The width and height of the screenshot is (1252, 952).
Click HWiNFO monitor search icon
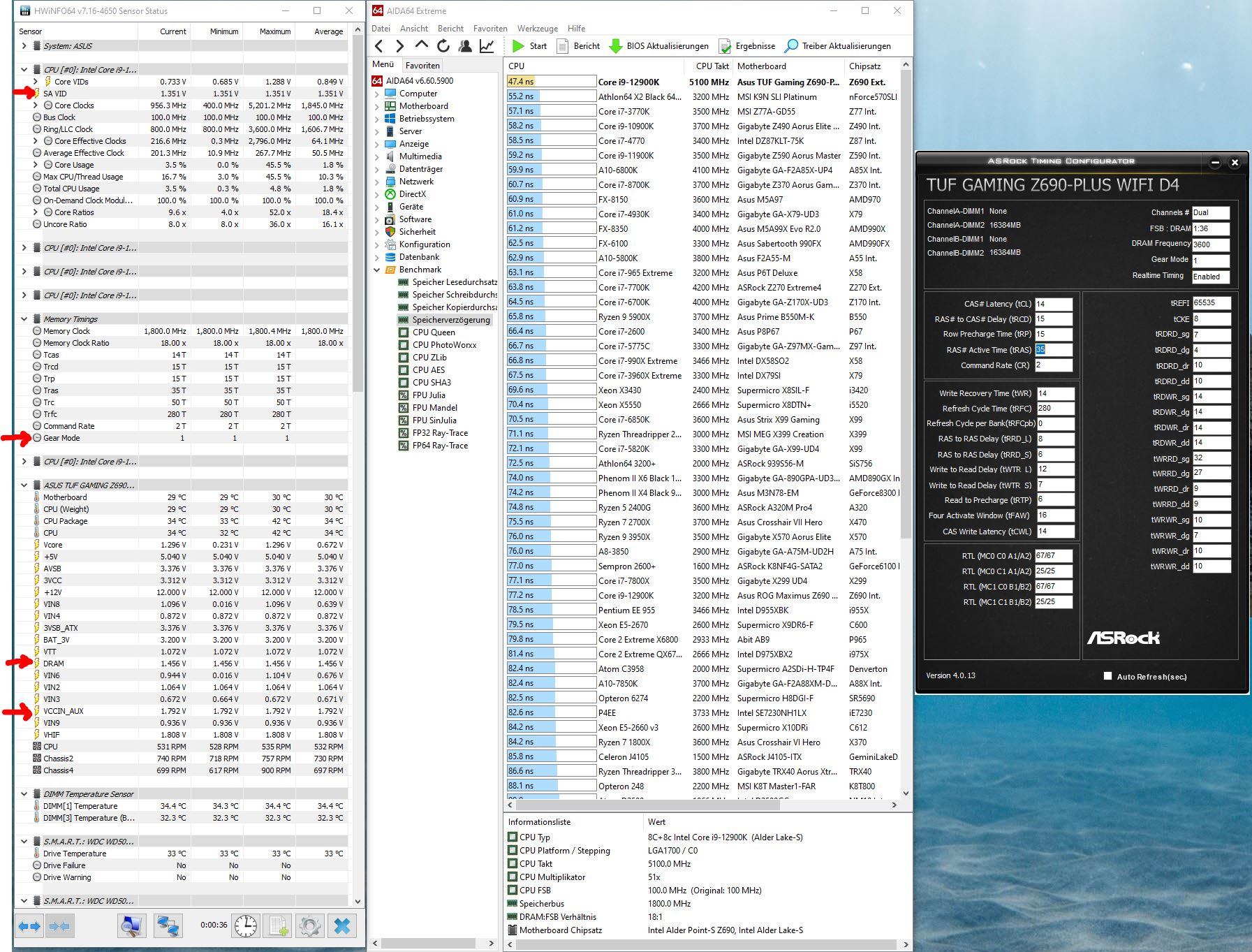tap(131, 926)
